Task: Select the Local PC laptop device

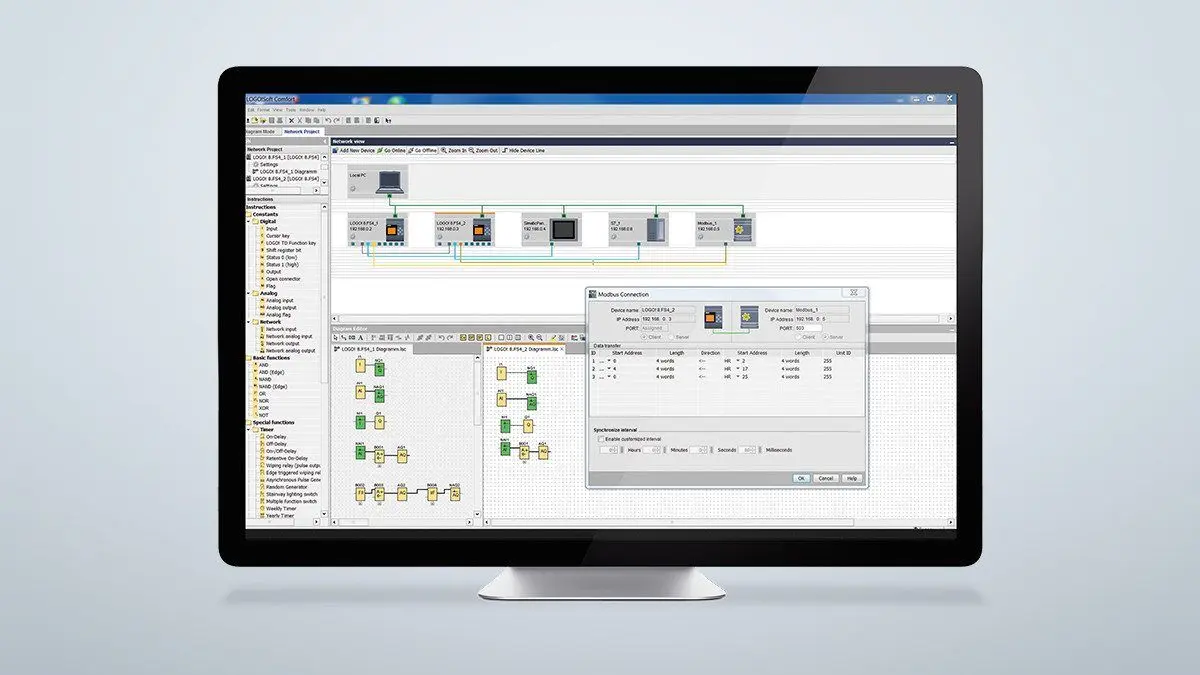Action: point(389,183)
